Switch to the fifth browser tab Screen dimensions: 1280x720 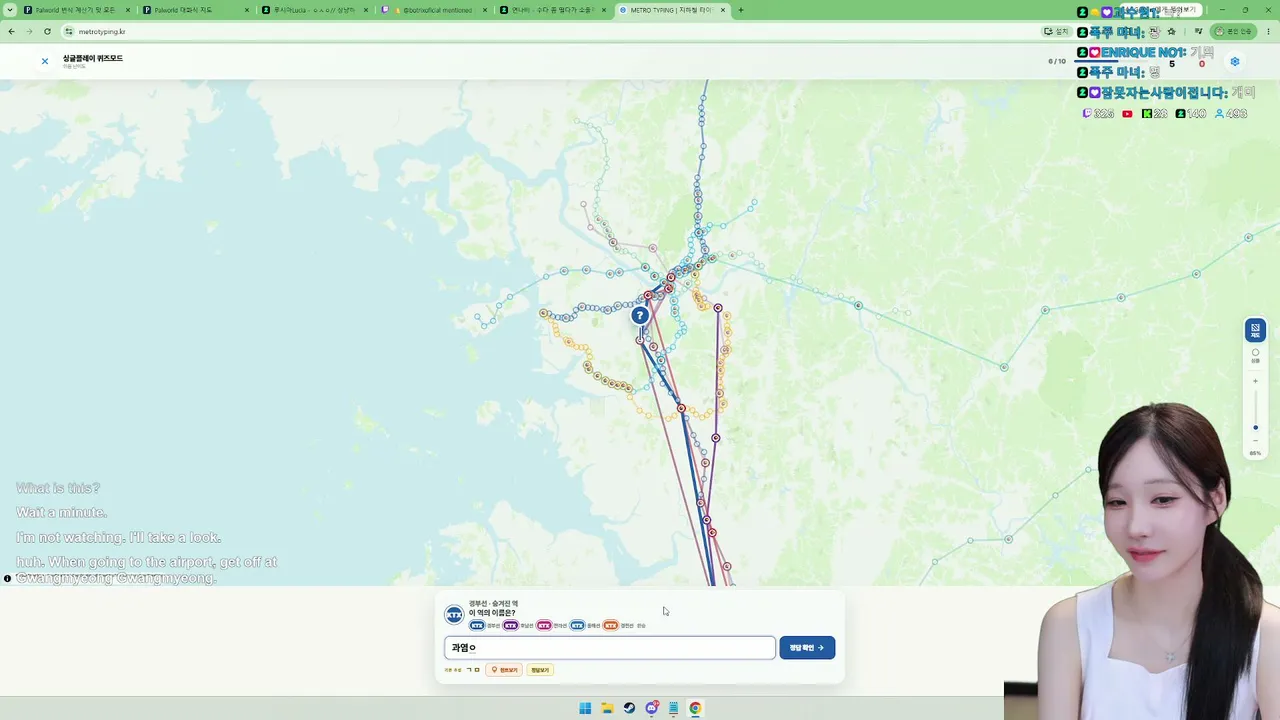(553, 10)
